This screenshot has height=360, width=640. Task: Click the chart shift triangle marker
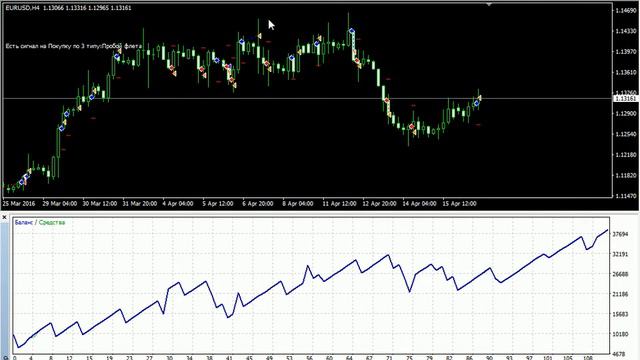pyautogui.click(x=489, y=4)
